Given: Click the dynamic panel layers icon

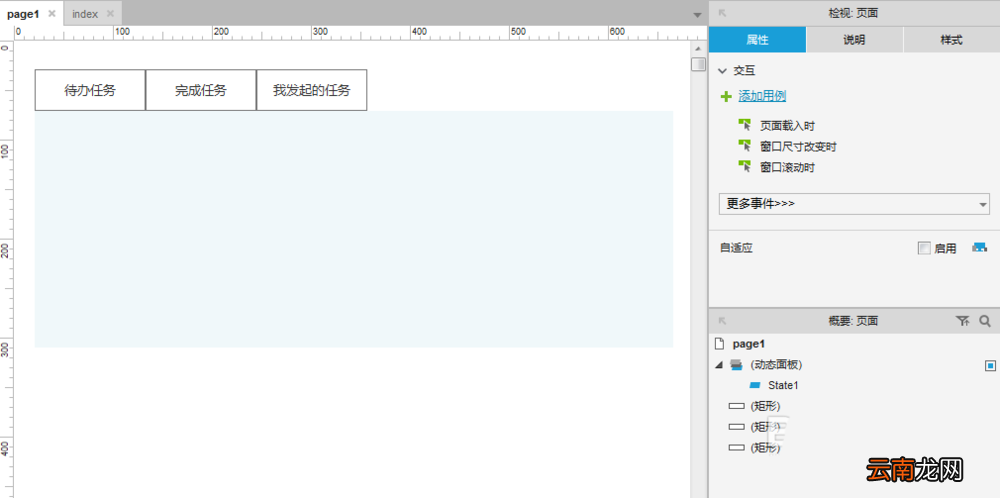Looking at the screenshot, I should pos(736,365).
